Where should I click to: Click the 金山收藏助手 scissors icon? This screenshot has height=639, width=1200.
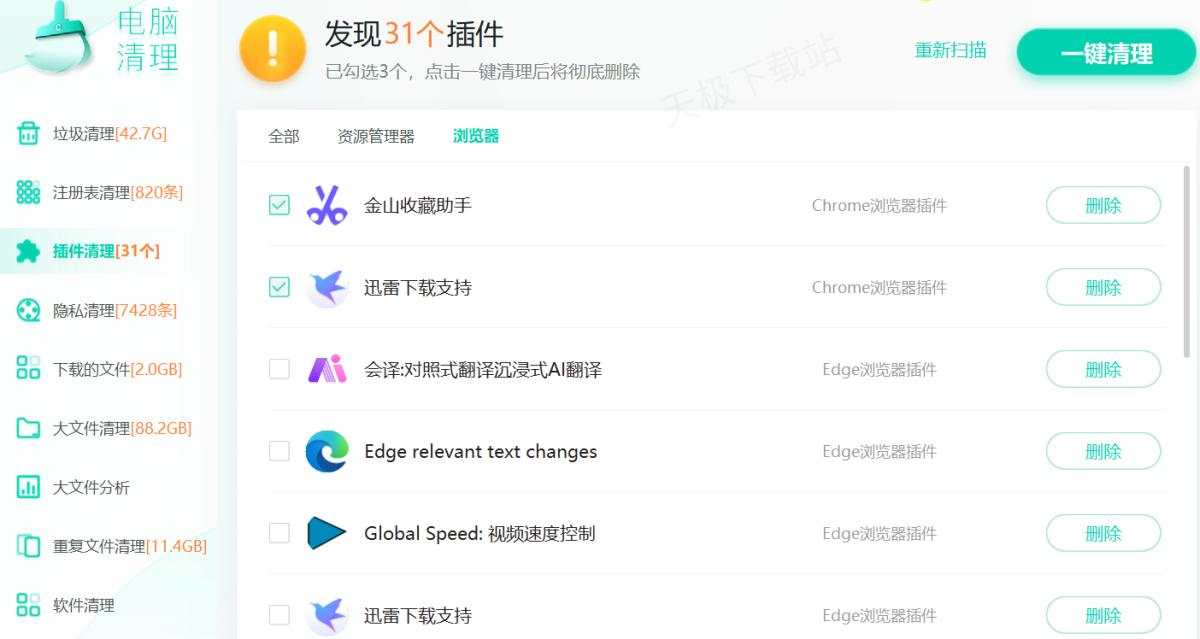pyautogui.click(x=326, y=205)
